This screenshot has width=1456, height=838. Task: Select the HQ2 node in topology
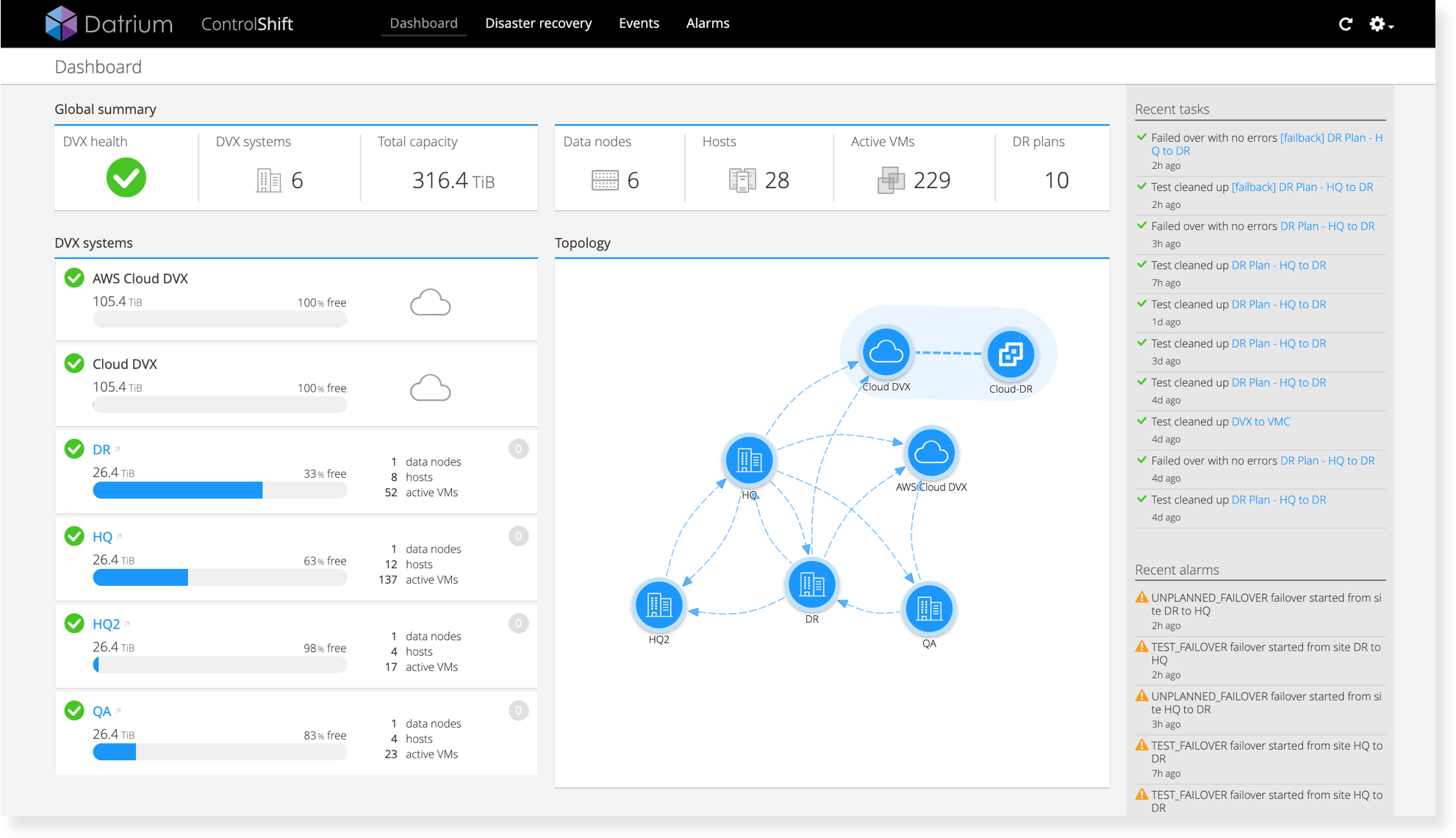659,606
